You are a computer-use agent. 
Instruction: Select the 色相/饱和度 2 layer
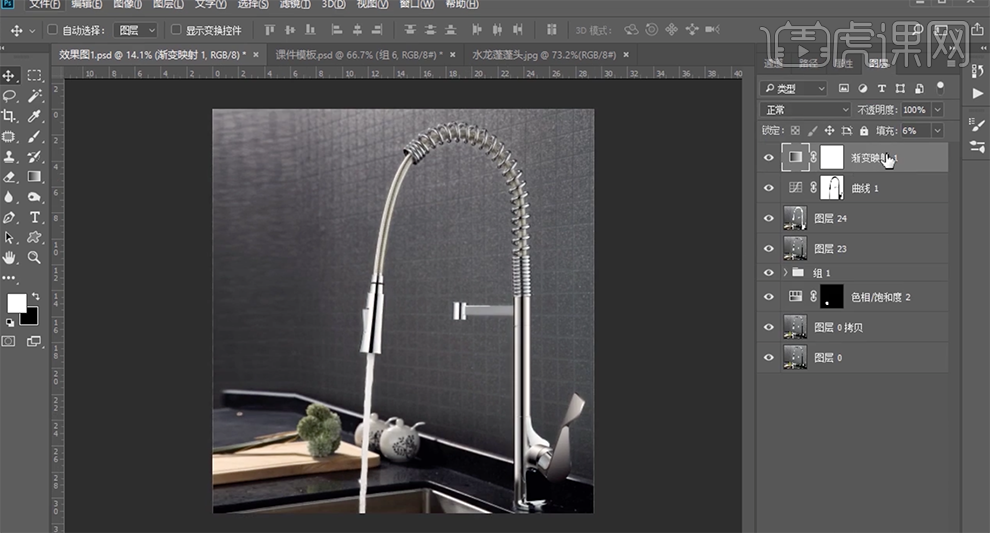[880, 297]
